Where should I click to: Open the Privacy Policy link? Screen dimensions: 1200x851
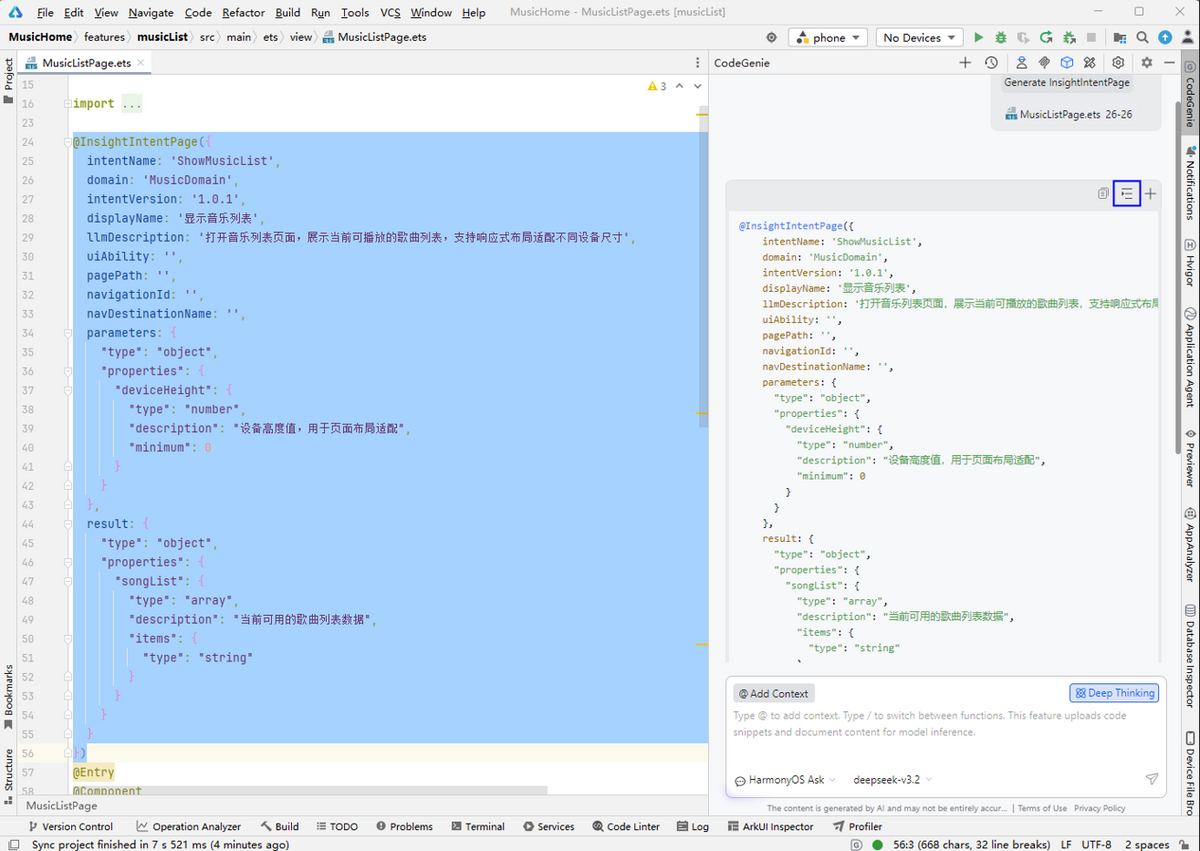click(1099, 808)
